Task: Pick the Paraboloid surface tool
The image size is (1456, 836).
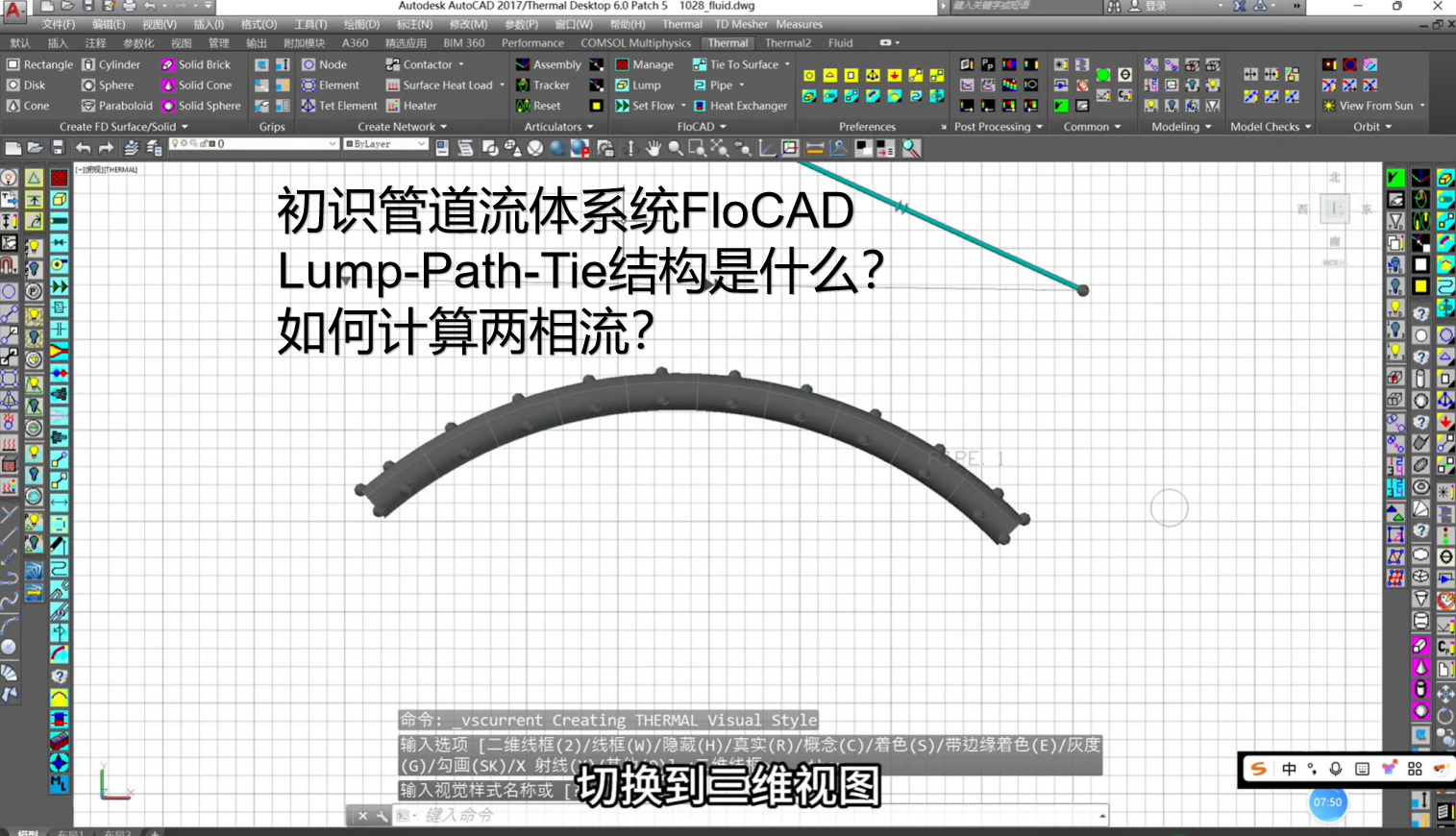Action: point(116,106)
